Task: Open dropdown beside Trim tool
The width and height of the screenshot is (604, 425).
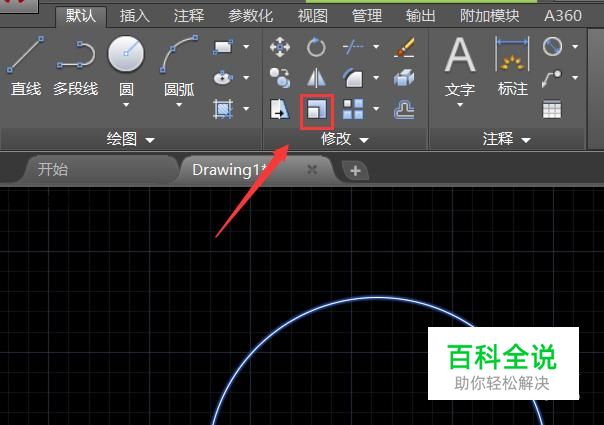Action: 376,47
